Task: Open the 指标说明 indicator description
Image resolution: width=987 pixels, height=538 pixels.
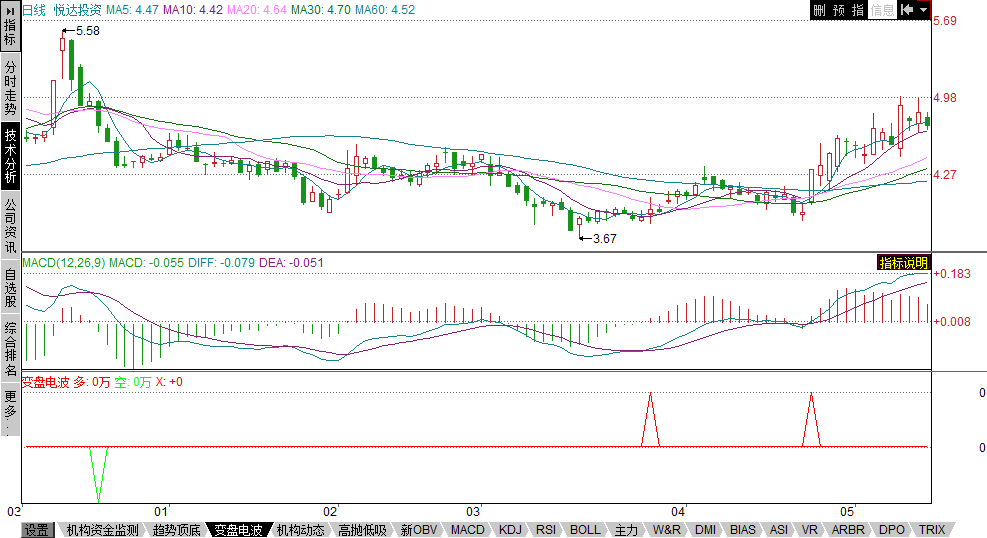Action: pos(903,263)
